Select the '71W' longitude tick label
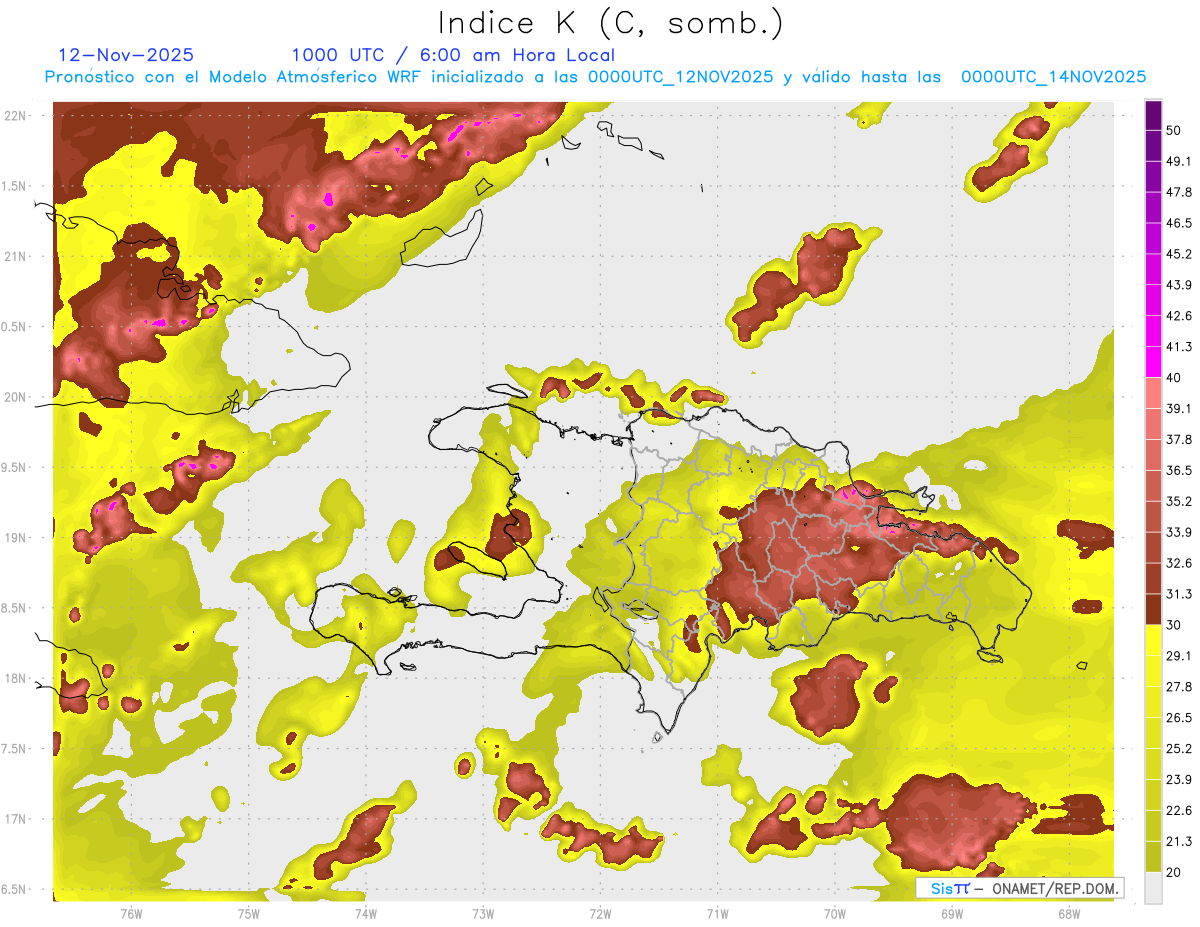Screen dimensions: 1200x927 click(717, 913)
